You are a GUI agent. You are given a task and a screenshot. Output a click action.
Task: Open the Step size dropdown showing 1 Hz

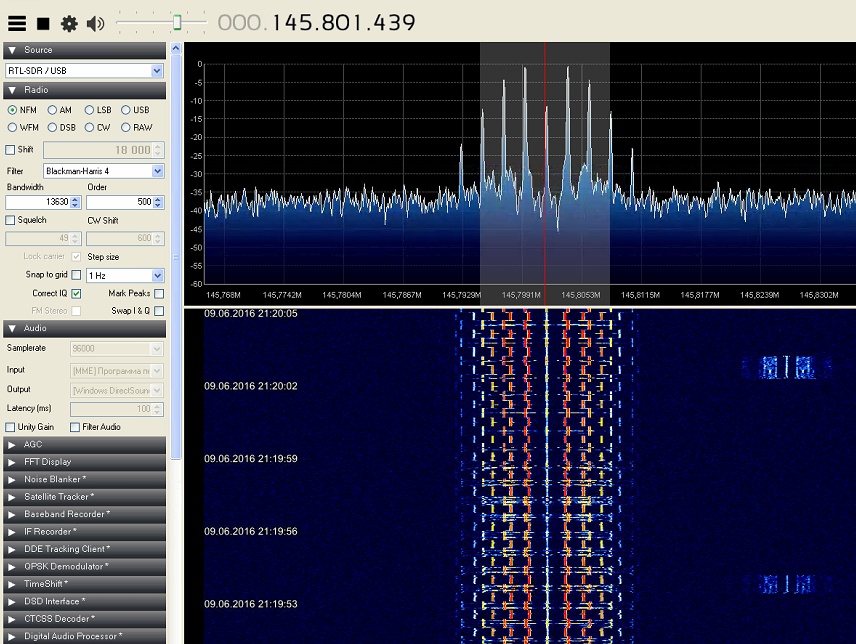(125, 275)
